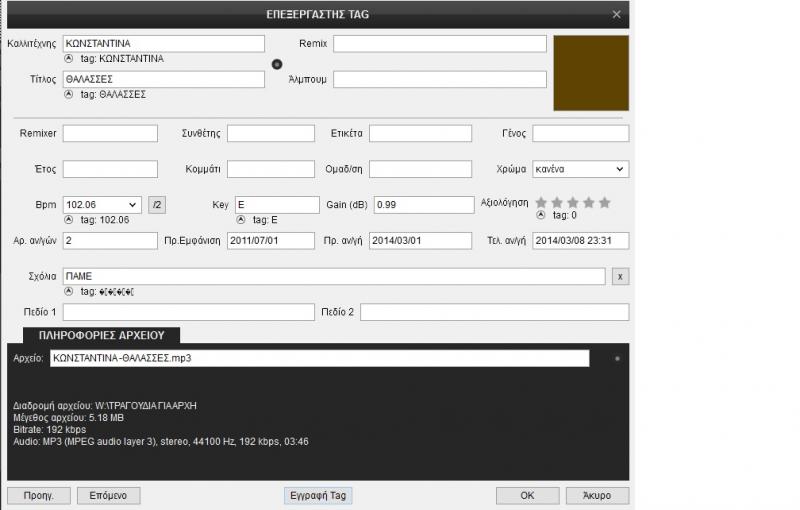This screenshot has height=510, width=800.
Task: Click the swap artist and title circle icon
Action: 277,64
